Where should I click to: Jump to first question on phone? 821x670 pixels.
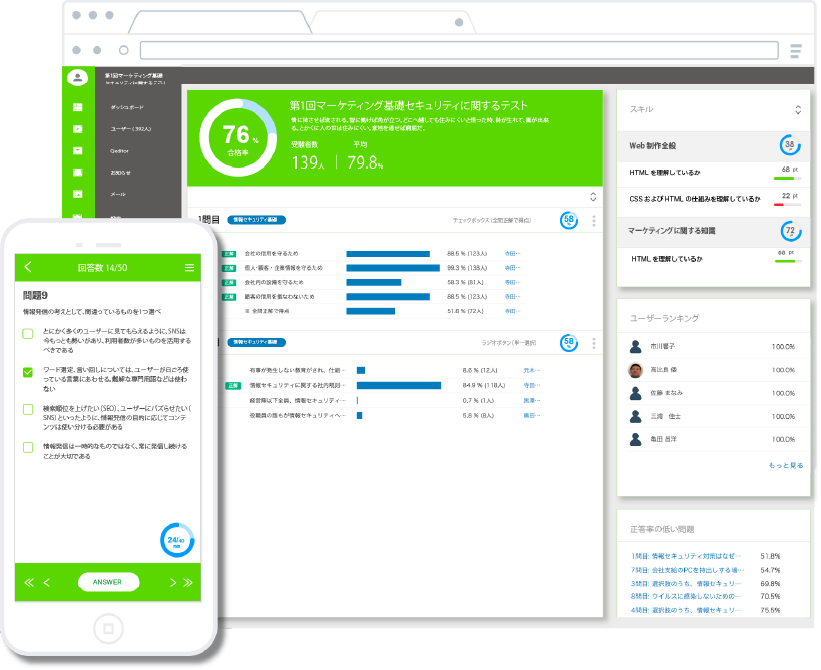29,583
